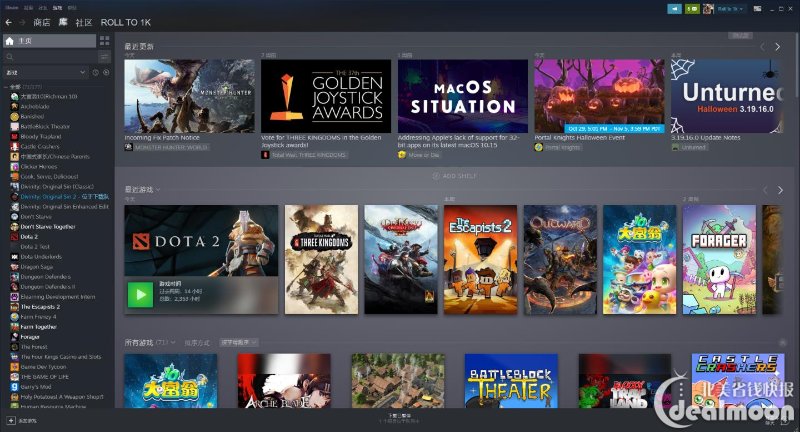Viewport: 800px width, 432px height.
Task: Open BattleBlock Theater cover in all games
Action: click(x=511, y=381)
